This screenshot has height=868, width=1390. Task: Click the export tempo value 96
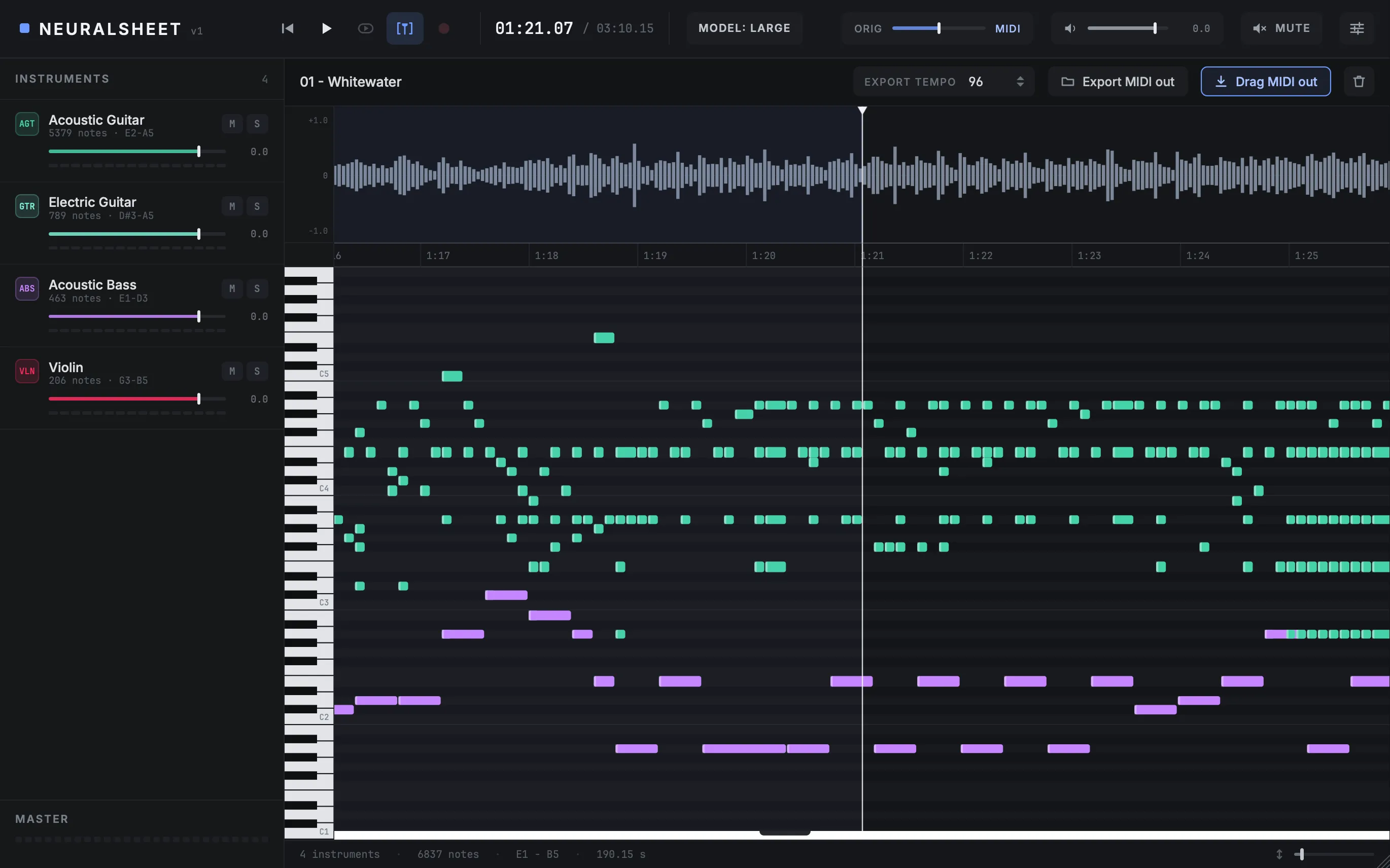pos(976,82)
